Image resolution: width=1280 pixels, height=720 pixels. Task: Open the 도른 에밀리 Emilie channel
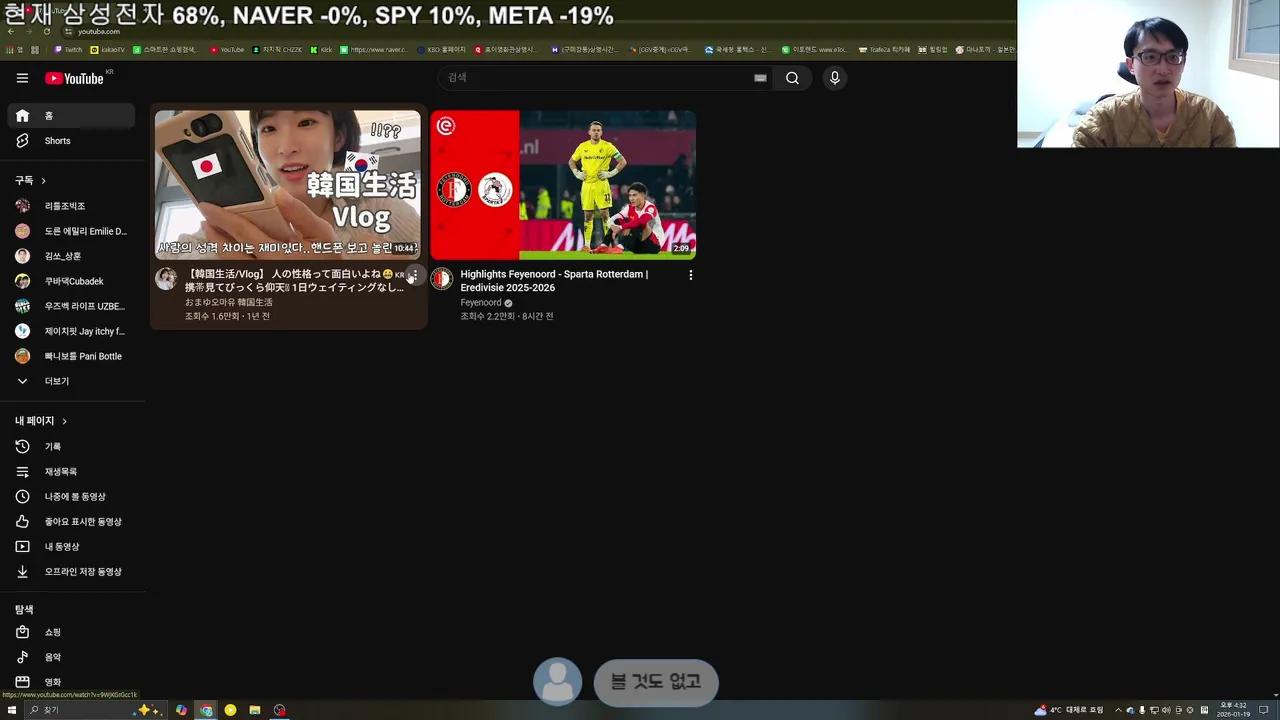(x=71, y=231)
